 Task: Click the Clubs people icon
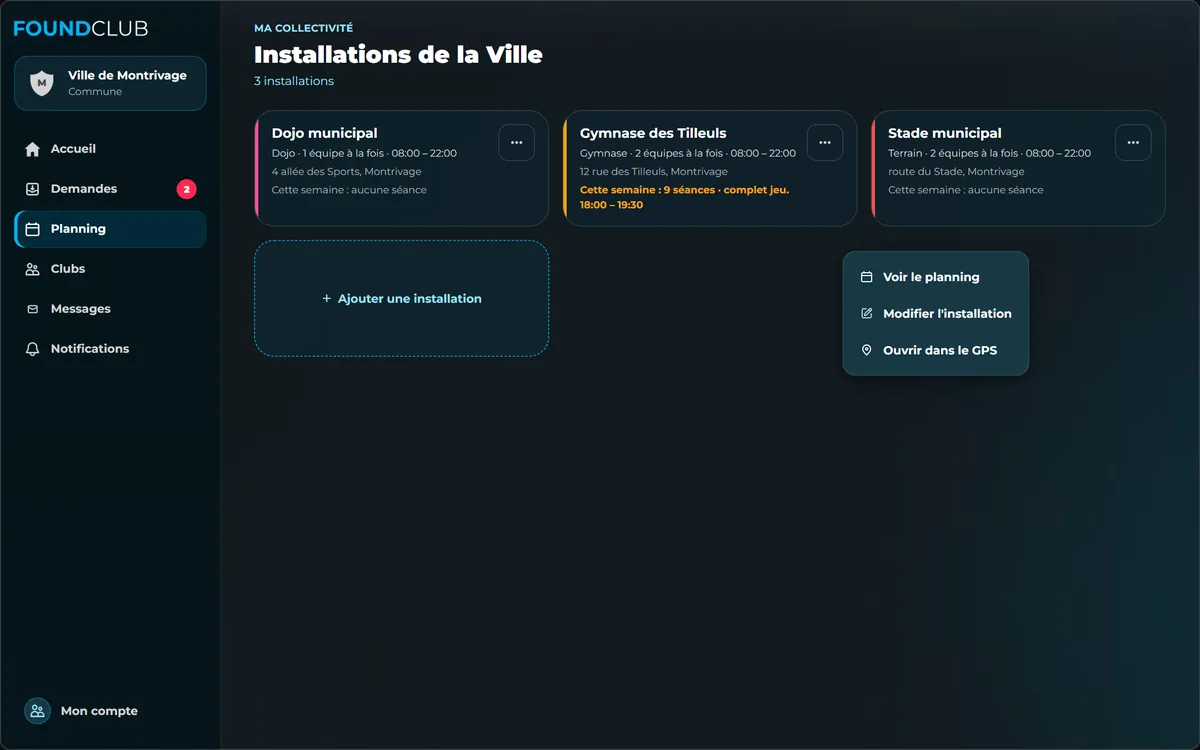click(32, 269)
